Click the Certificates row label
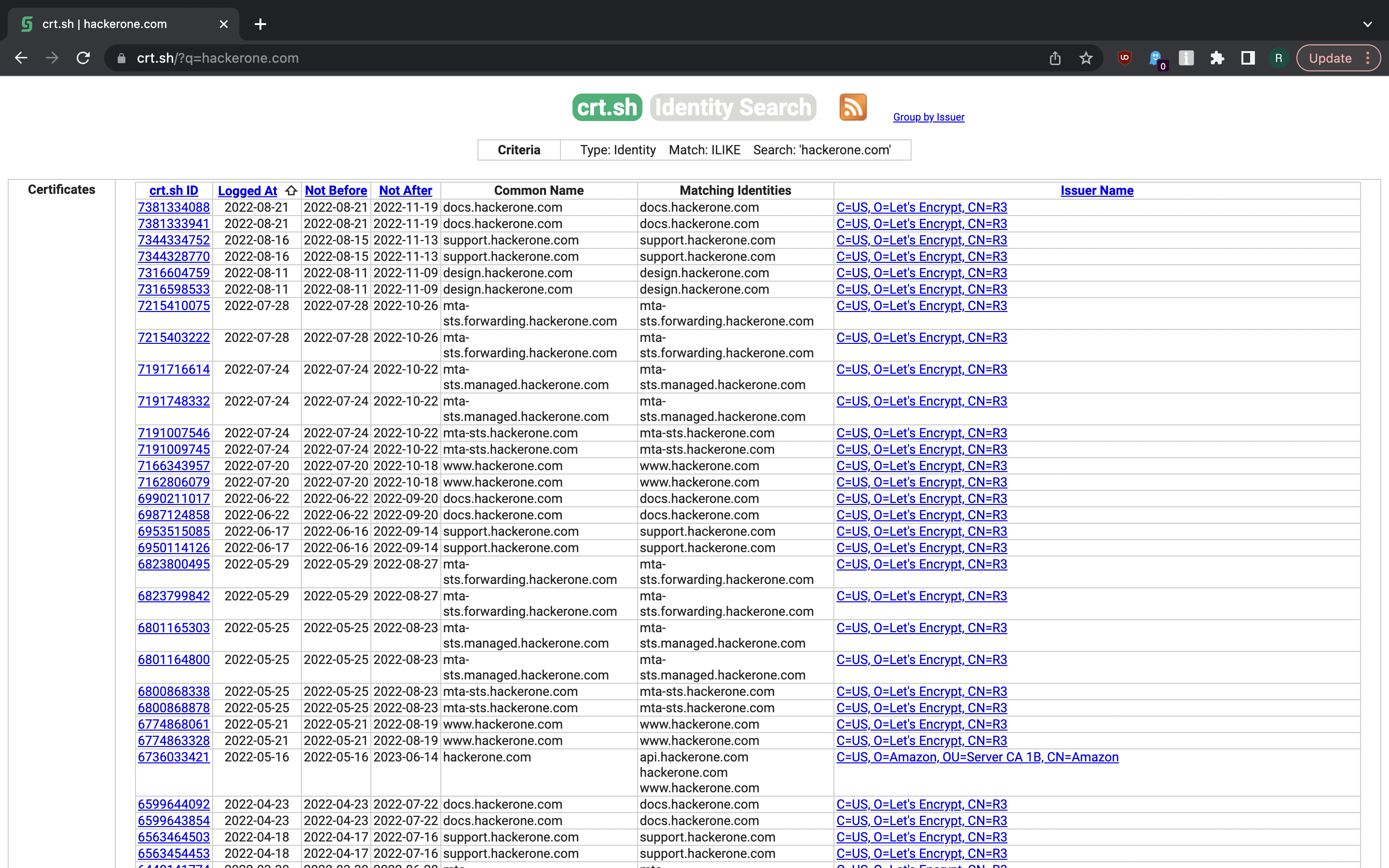The image size is (1389, 868). (61, 190)
